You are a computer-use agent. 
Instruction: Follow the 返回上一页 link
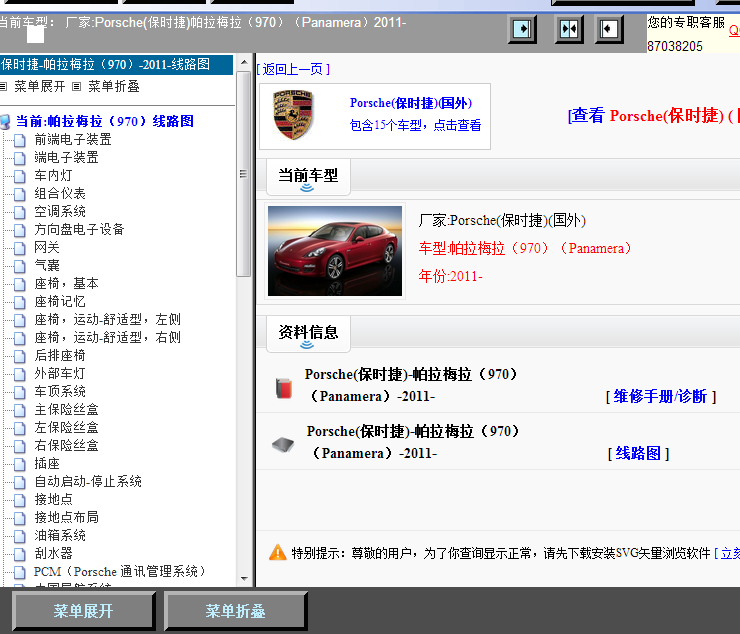pos(293,69)
